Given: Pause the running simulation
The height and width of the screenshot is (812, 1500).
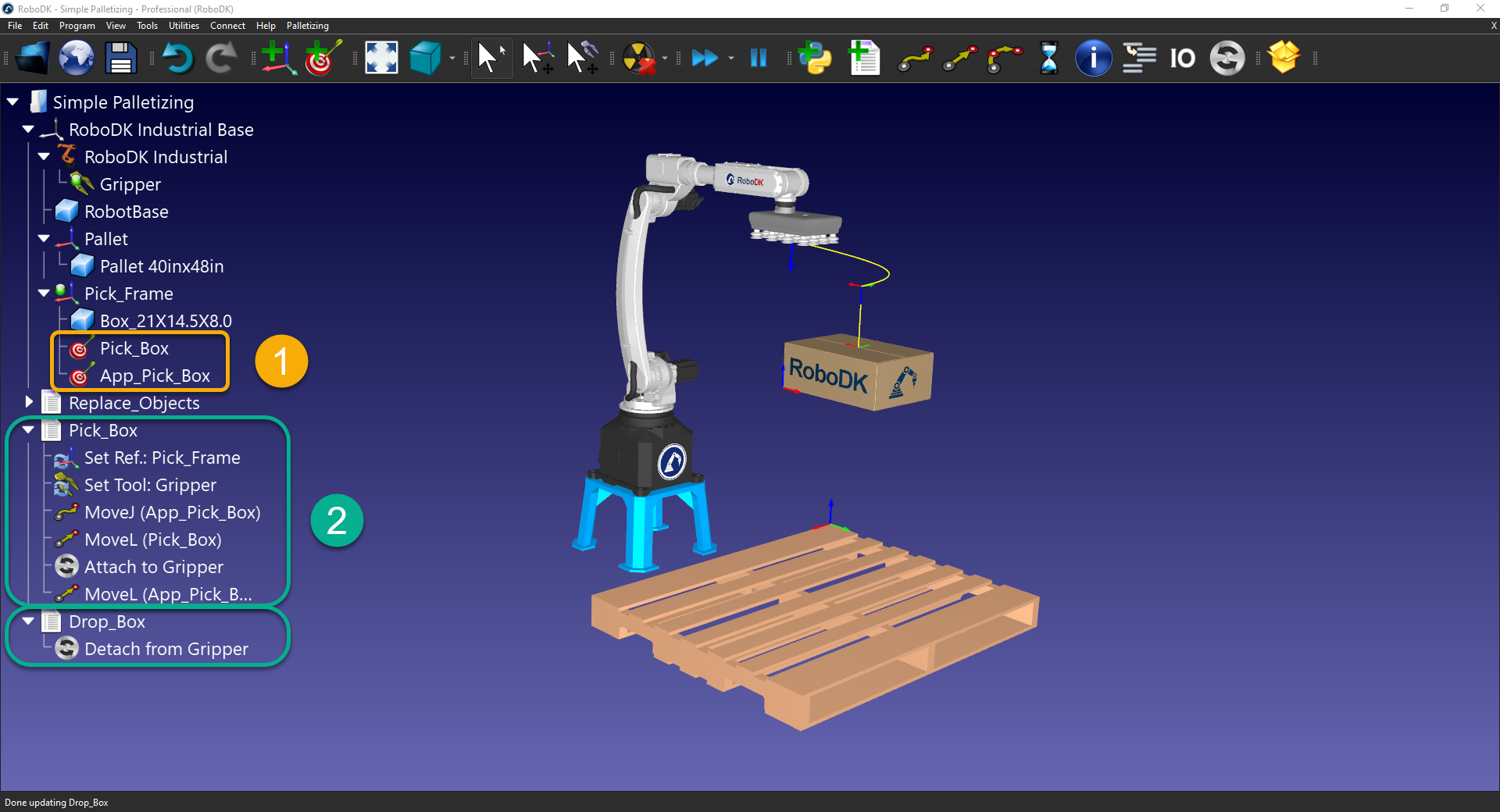Looking at the screenshot, I should [757, 58].
